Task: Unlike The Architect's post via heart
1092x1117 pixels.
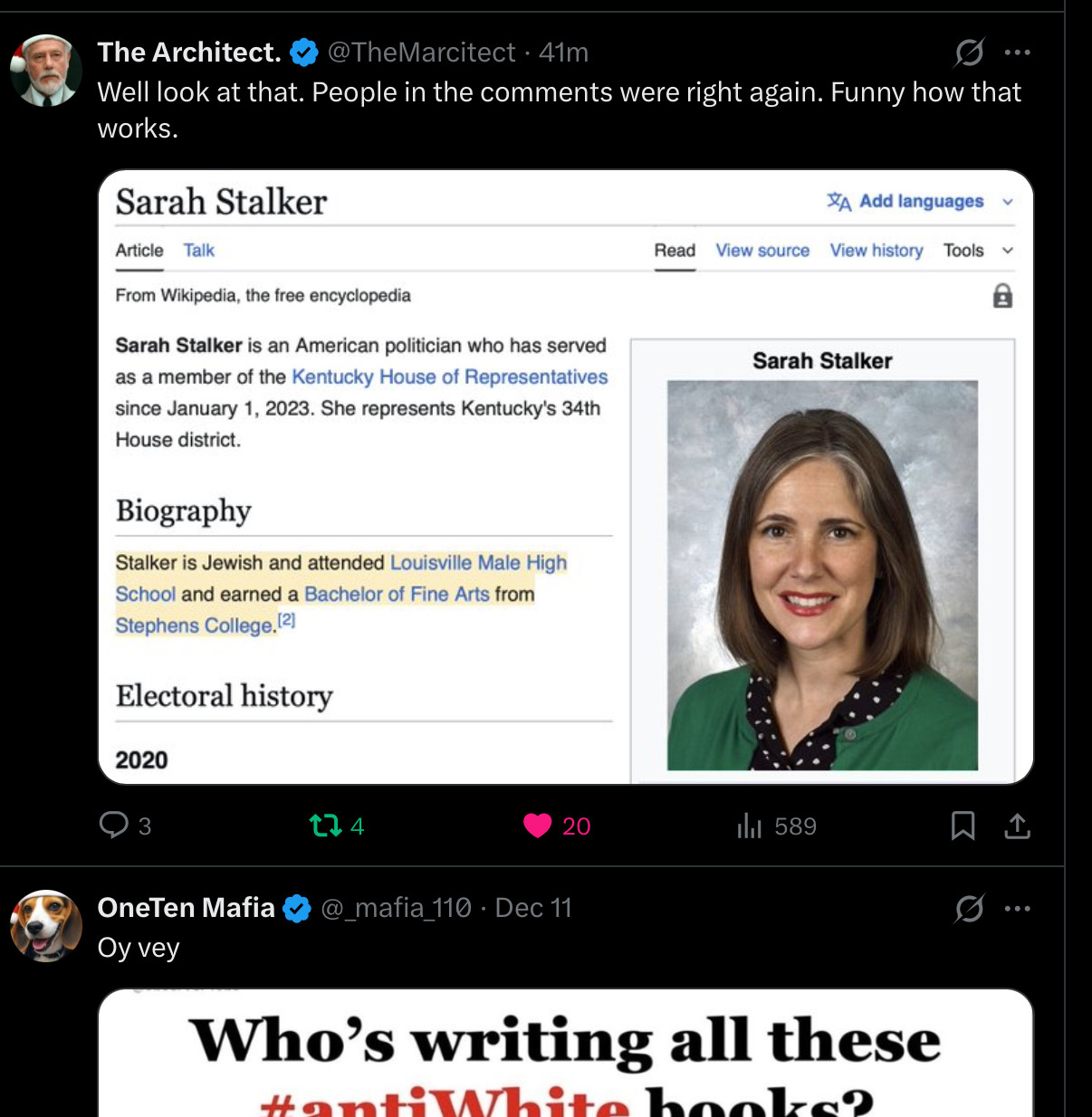Action: (x=538, y=826)
